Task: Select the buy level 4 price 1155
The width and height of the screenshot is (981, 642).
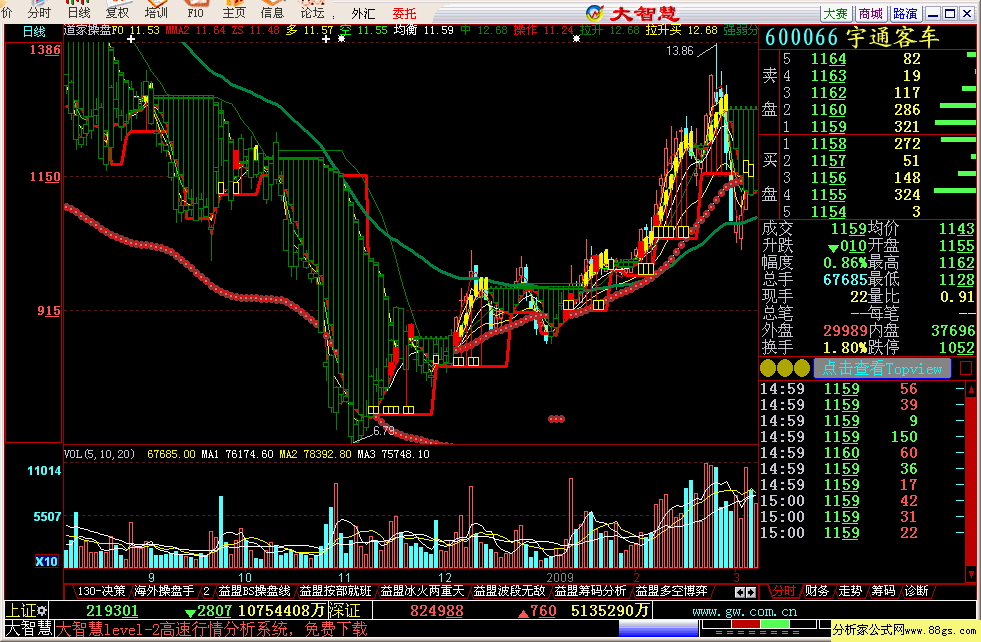Action: 828,195
